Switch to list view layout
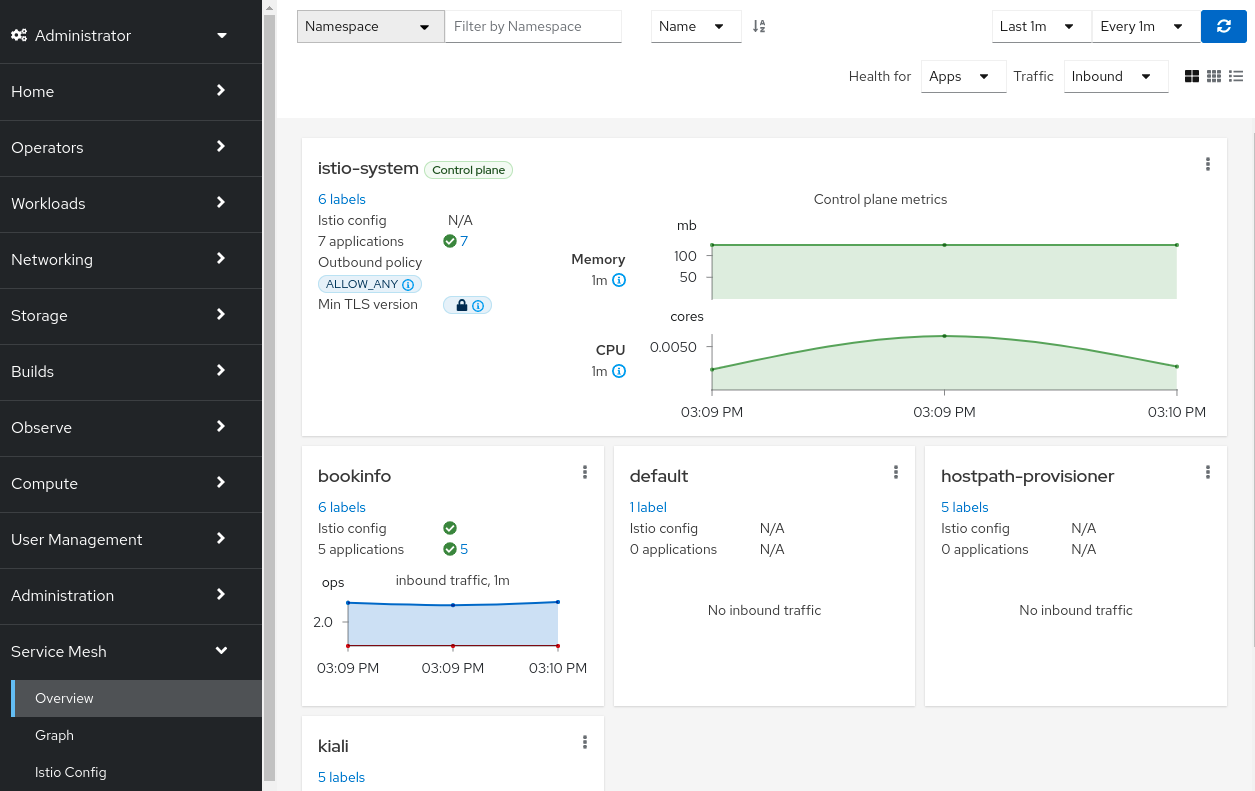1255x791 pixels. [x=1236, y=76]
